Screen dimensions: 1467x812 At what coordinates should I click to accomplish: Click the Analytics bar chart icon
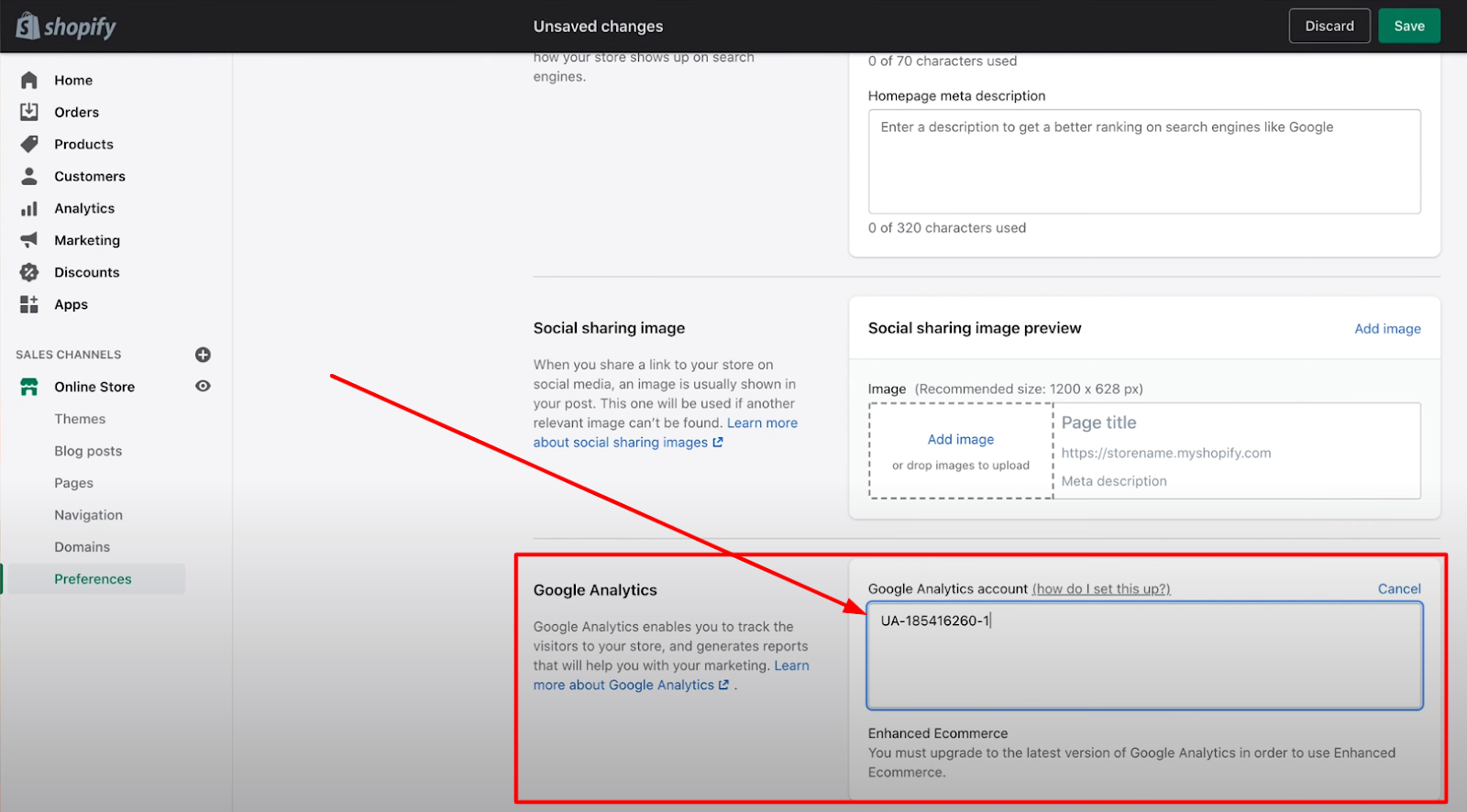tap(29, 208)
